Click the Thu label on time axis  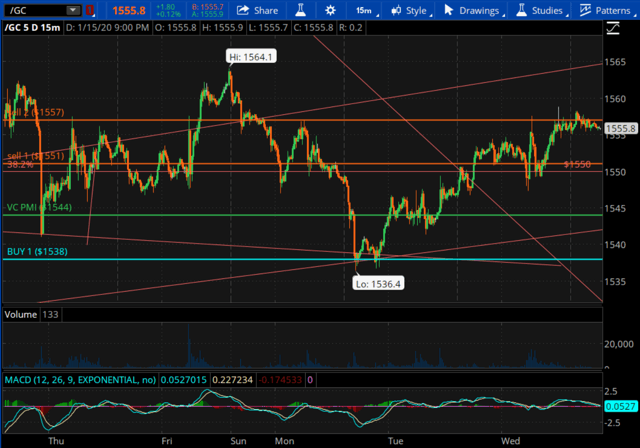[56, 441]
